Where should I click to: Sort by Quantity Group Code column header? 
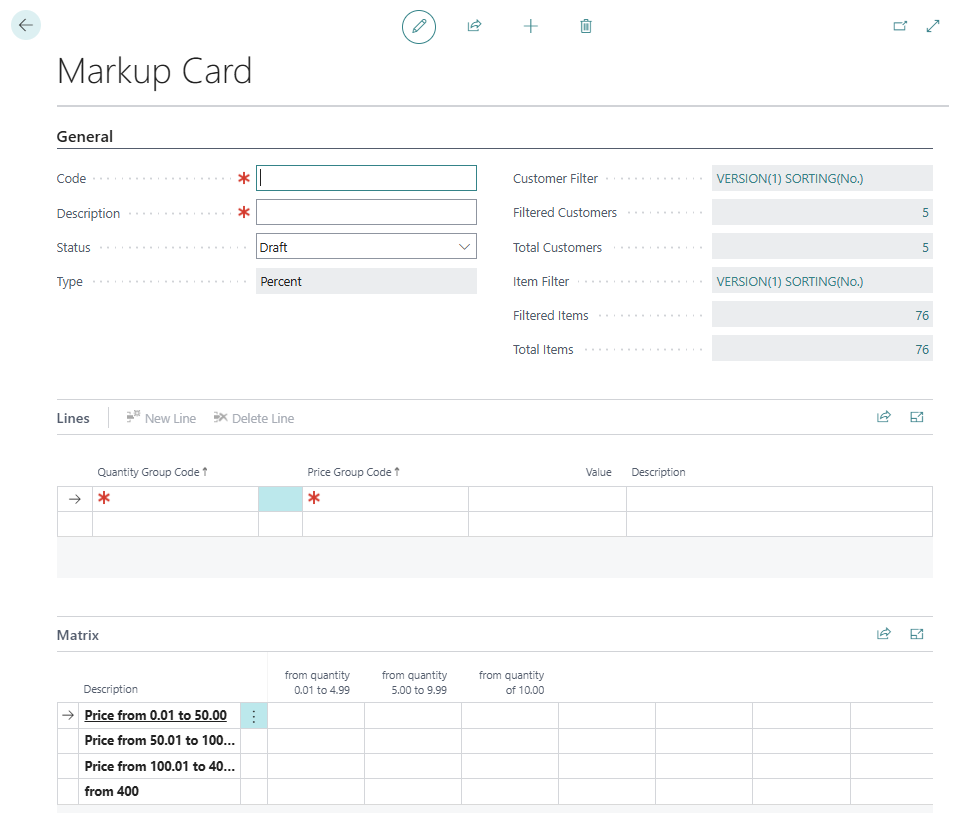[x=151, y=472]
